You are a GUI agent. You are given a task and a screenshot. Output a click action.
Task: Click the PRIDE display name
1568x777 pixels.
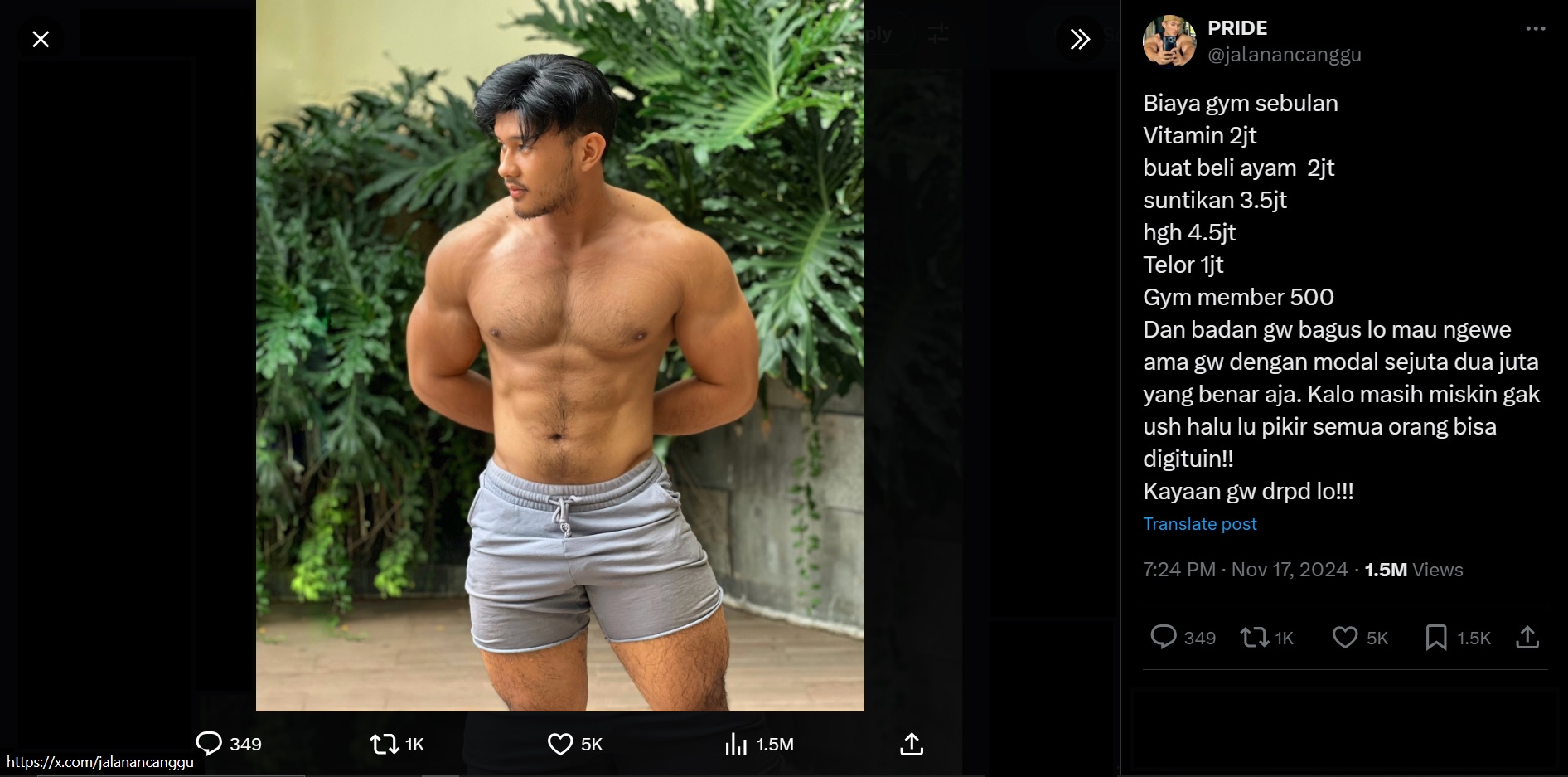coord(1237,28)
